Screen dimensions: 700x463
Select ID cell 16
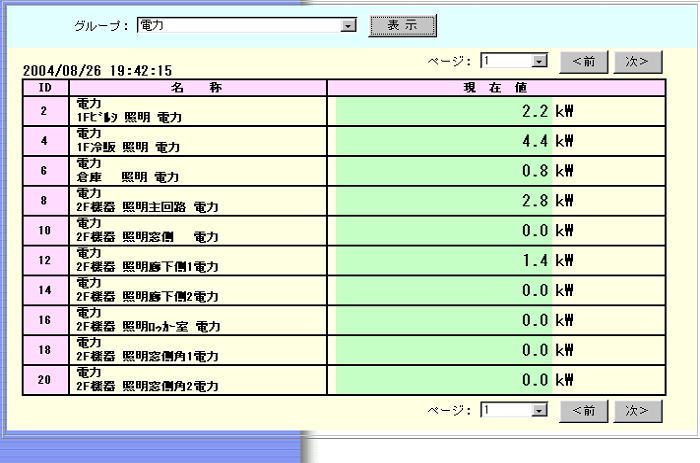pyautogui.click(x=46, y=320)
